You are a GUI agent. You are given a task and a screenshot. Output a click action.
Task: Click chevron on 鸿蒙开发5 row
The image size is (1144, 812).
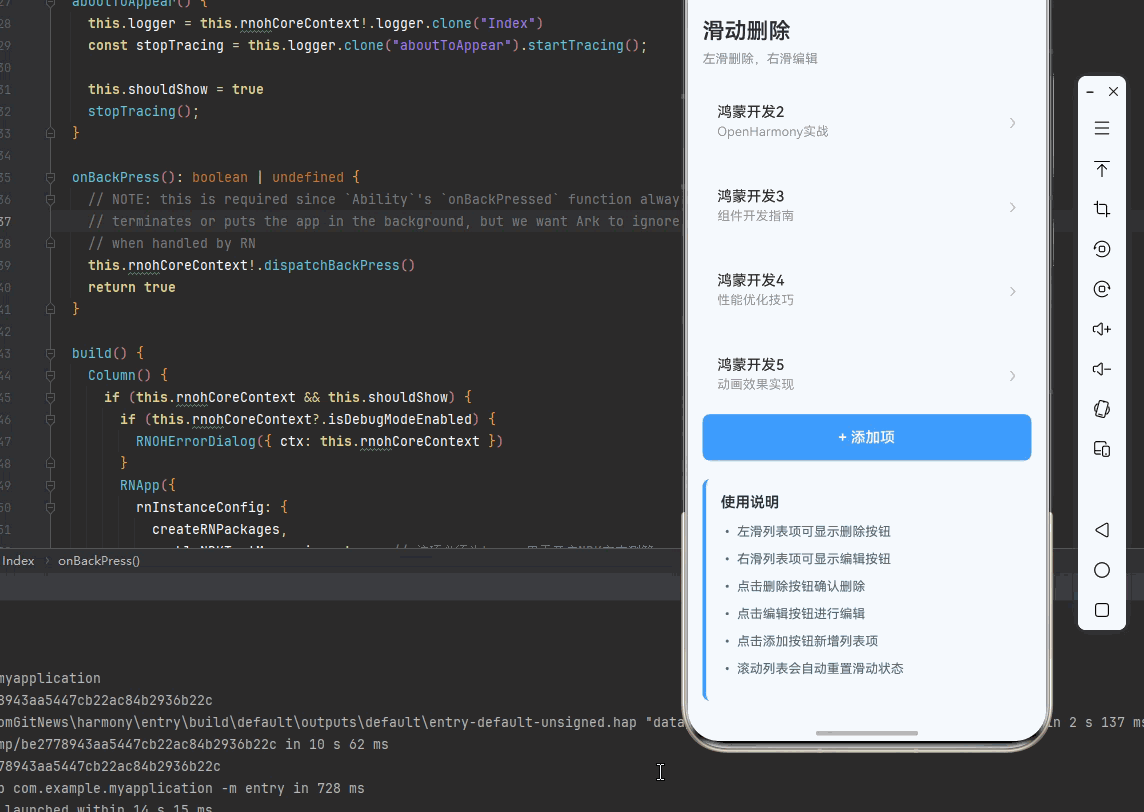[x=1012, y=376]
